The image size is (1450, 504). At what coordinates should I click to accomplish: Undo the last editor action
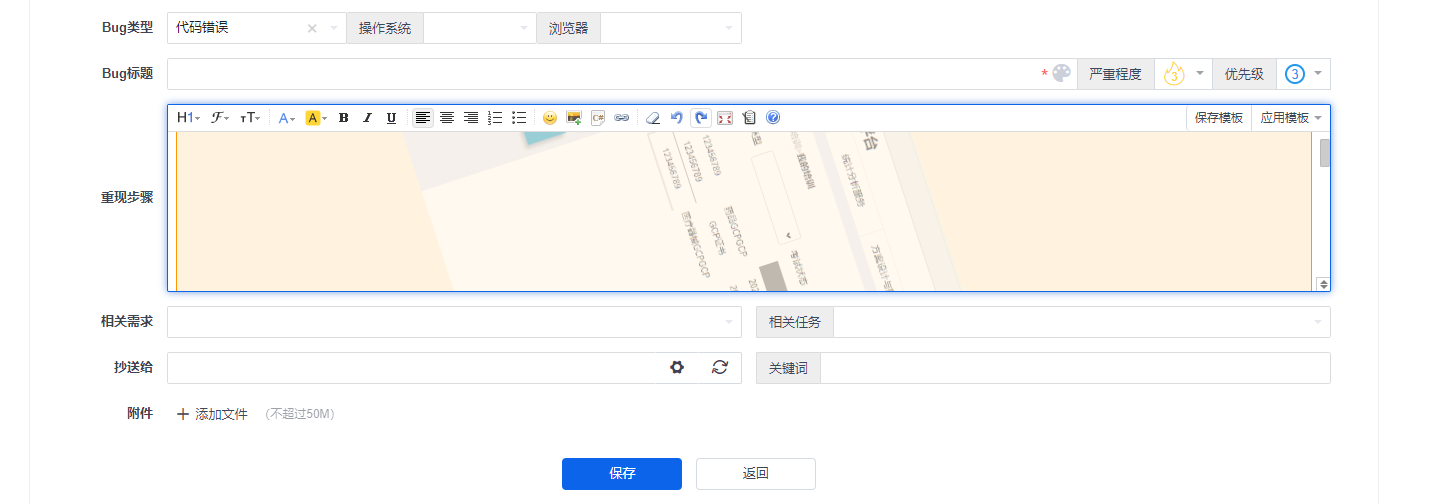click(677, 118)
